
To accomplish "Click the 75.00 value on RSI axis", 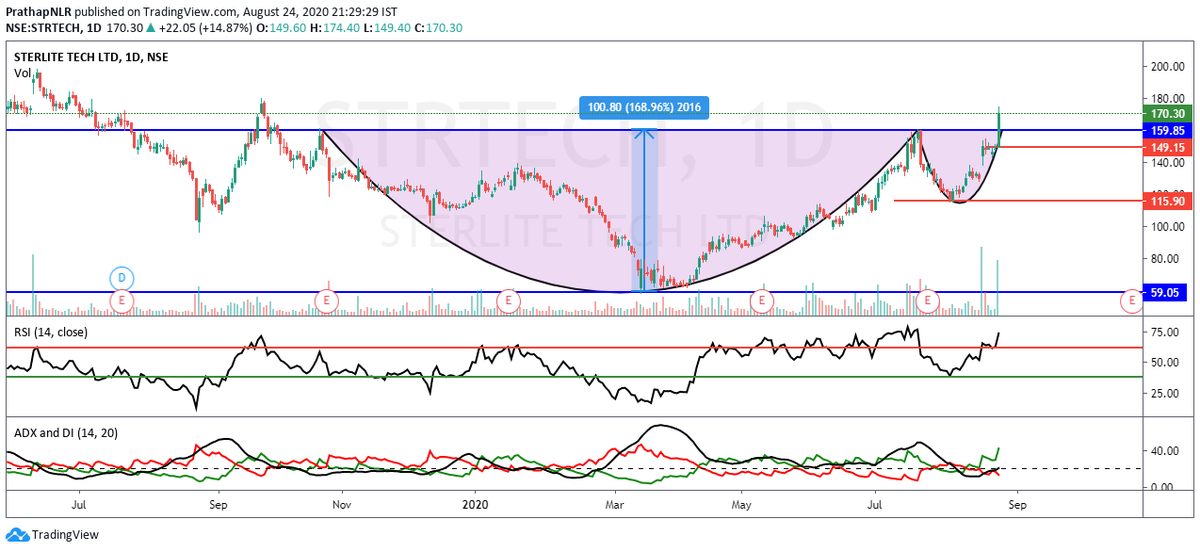I will (1166, 333).
